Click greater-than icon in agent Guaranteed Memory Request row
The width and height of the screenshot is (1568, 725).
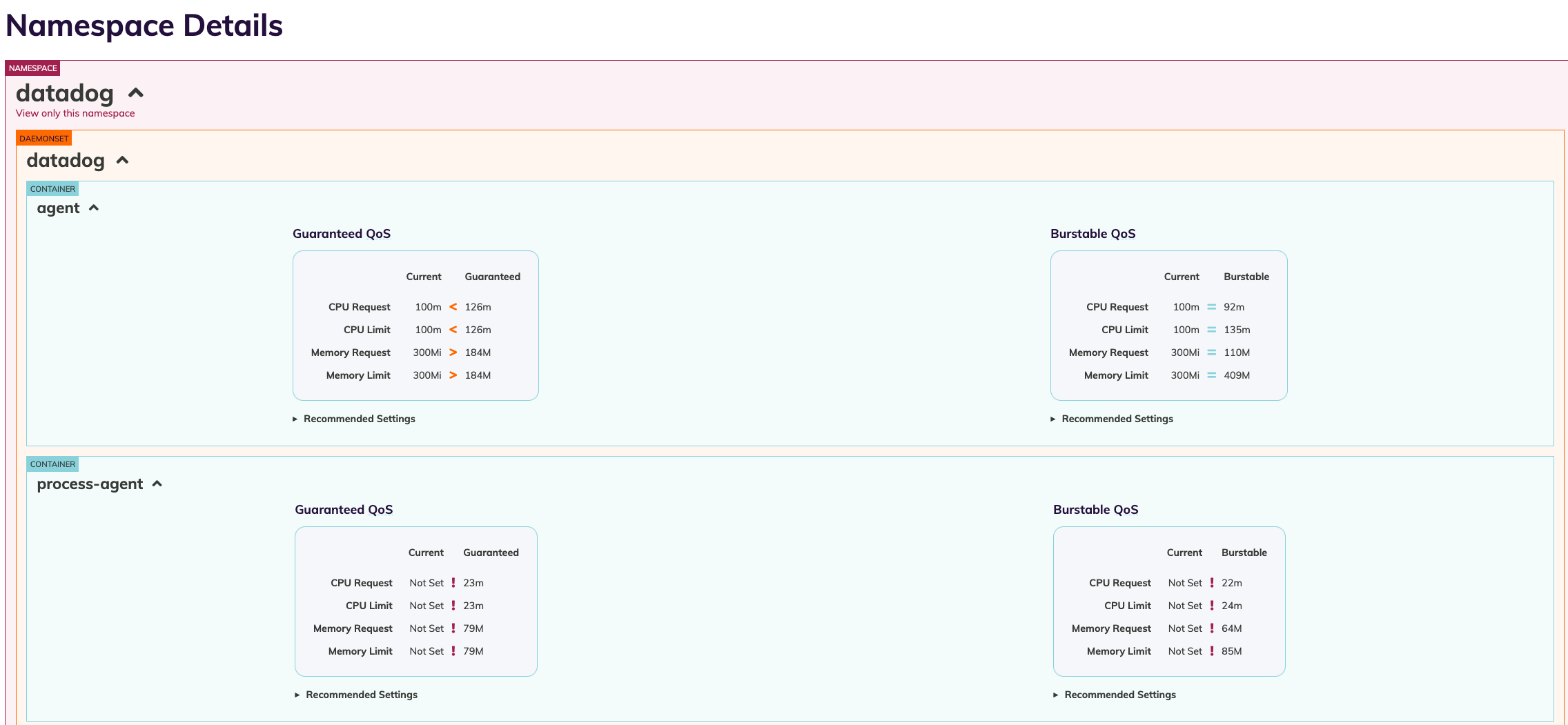pos(453,352)
